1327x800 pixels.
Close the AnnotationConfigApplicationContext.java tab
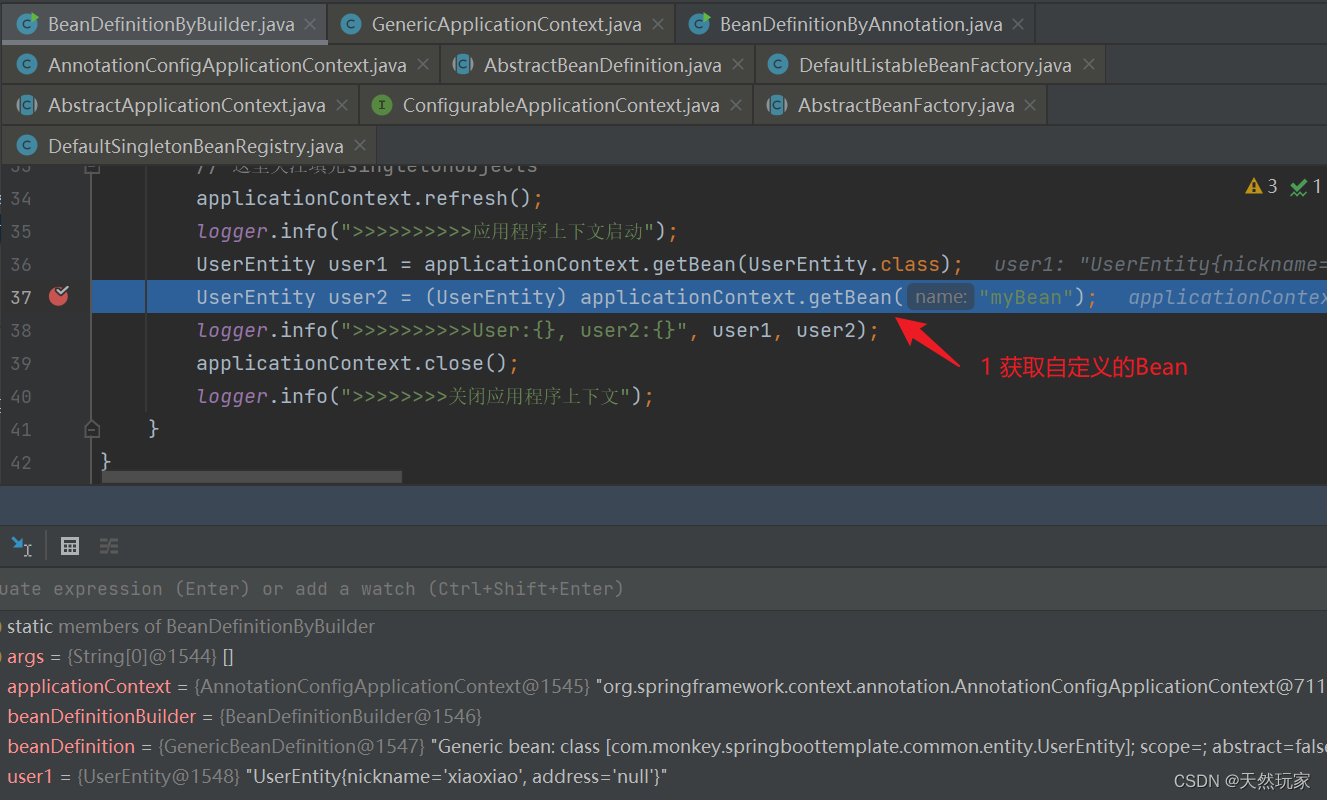click(x=423, y=65)
